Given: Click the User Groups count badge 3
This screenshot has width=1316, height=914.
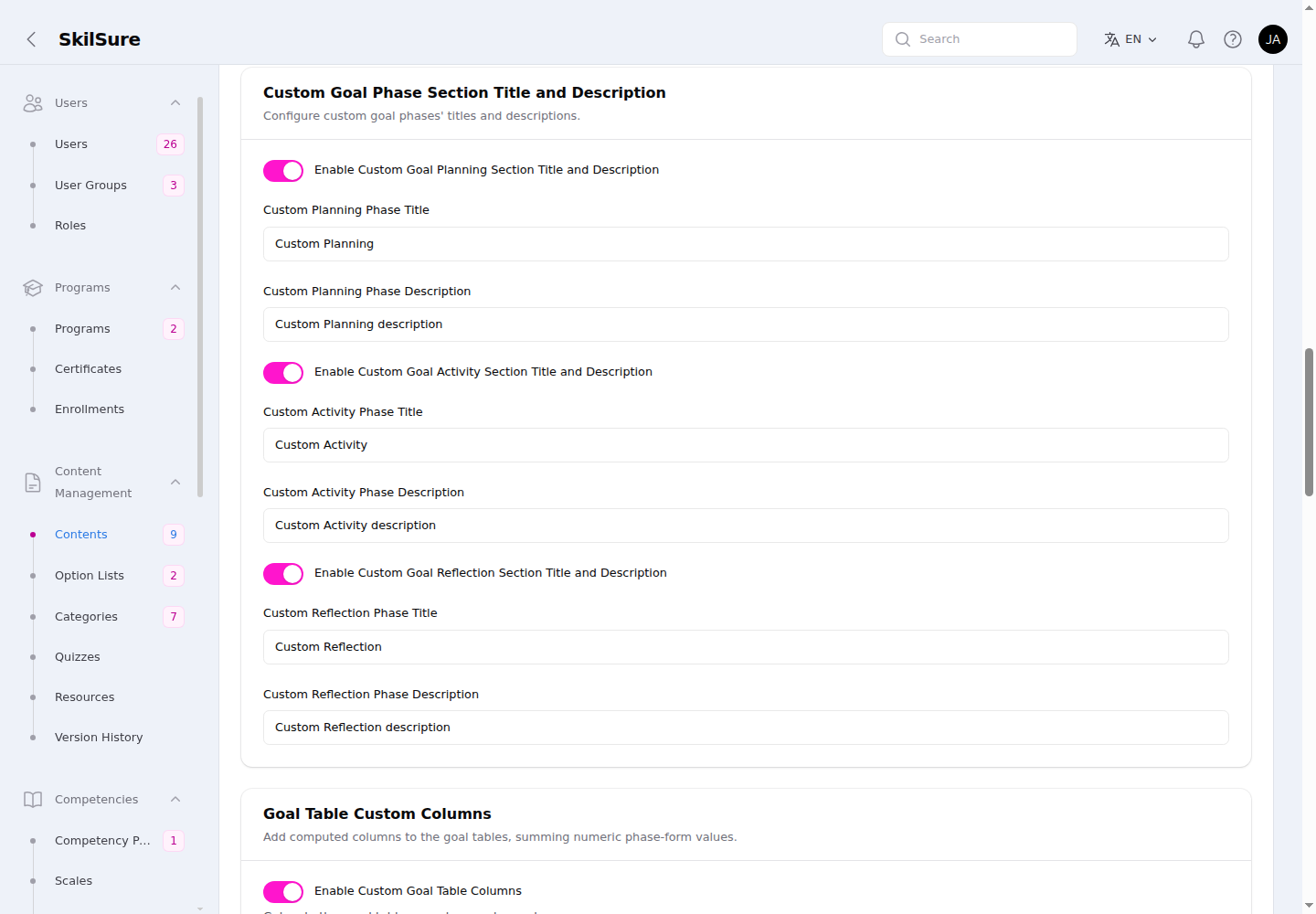Looking at the screenshot, I should 174,186.
